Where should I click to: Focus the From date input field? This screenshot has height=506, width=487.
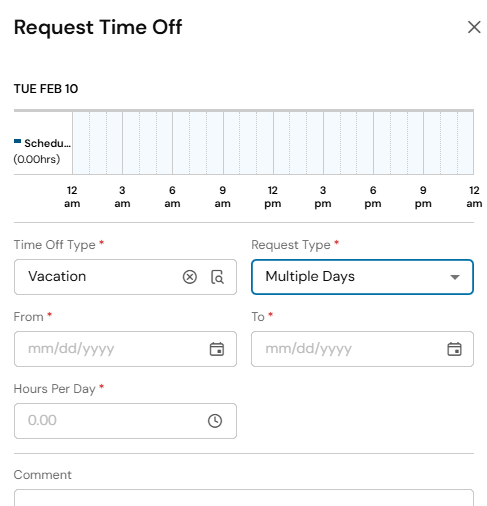click(x=125, y=349)
